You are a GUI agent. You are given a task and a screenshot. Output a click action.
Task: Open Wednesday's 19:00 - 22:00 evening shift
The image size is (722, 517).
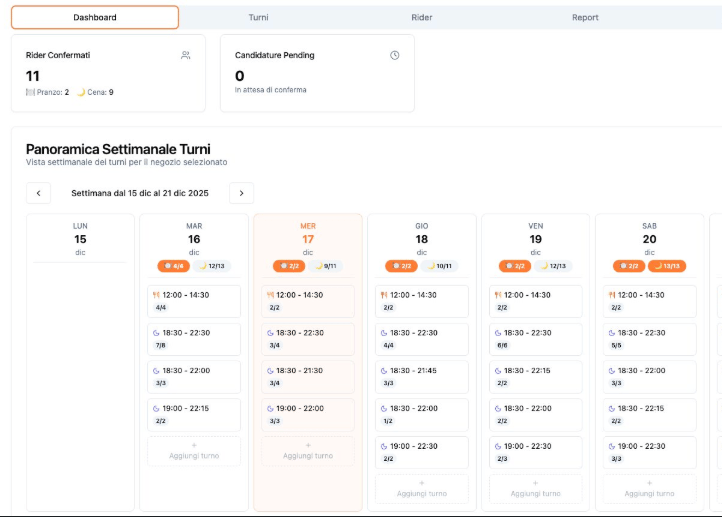pos(308,414)
